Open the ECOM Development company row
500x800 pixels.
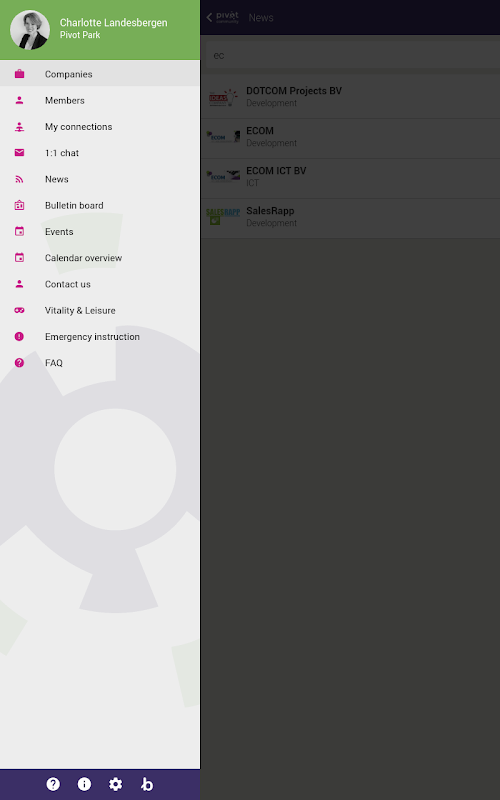(x=351, y=137)
